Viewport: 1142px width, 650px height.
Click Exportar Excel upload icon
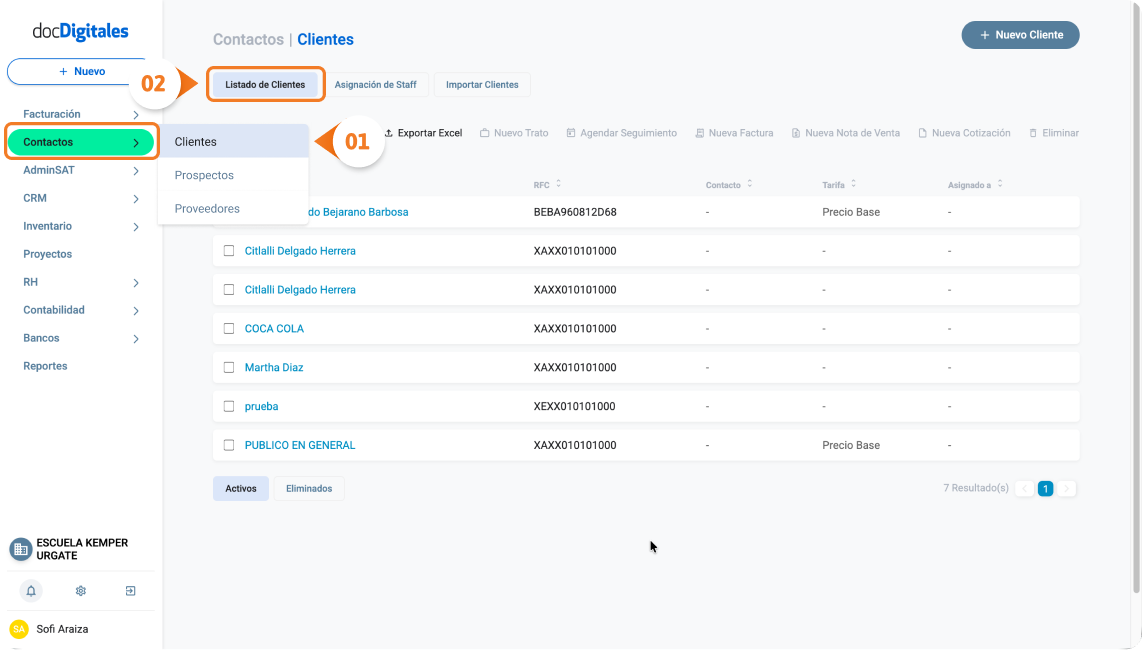point(389,133)
